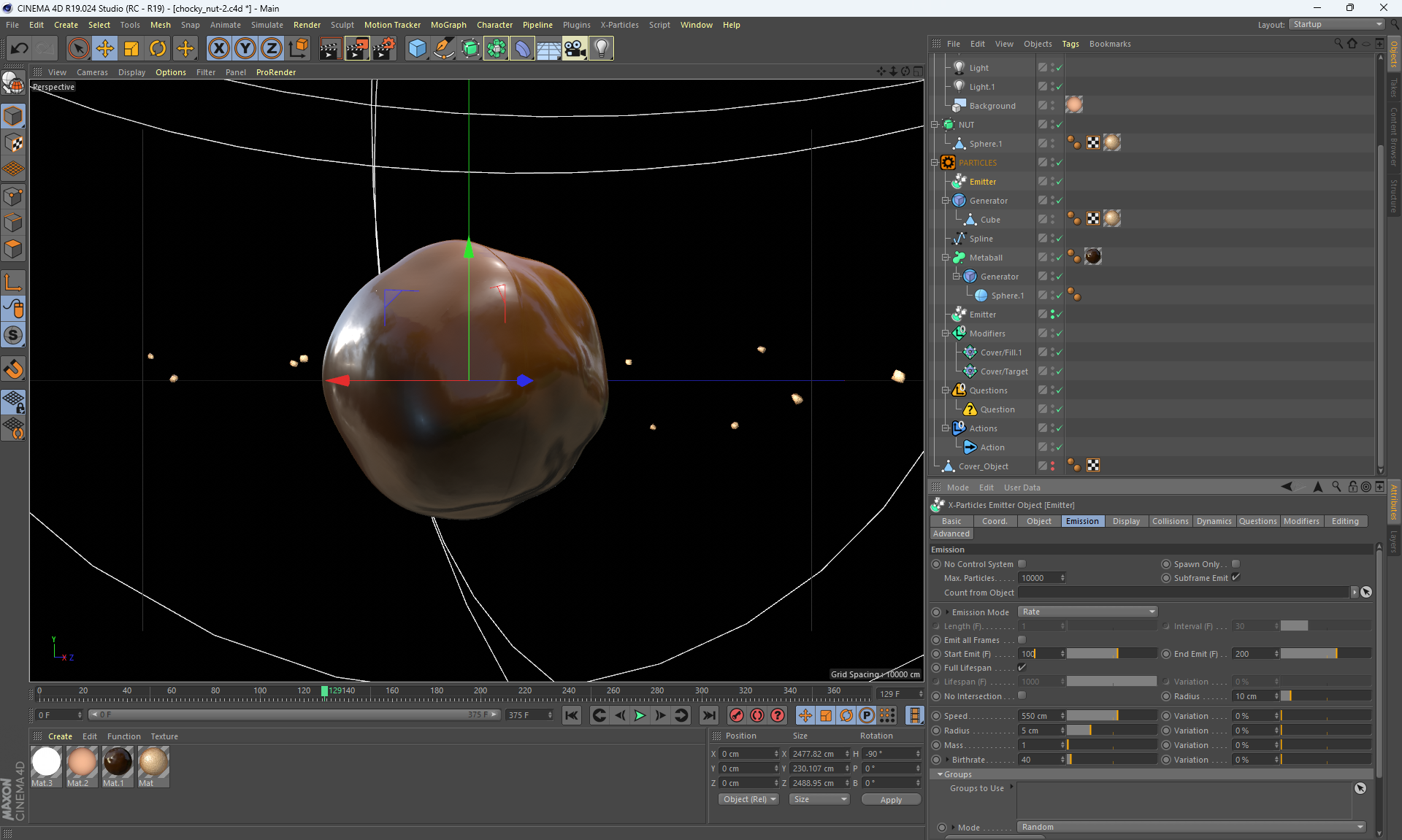The height and width of the screenshot is (840, 1402).
Task: Open the MoGraph menu
Action: [448, 25]
